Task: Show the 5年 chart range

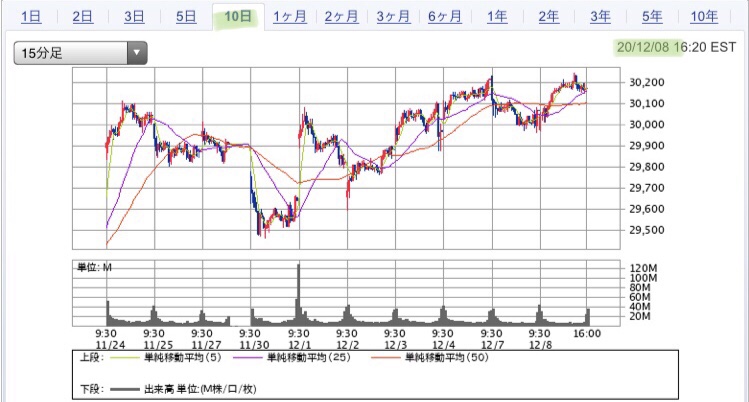Action: tap(652, 17)
